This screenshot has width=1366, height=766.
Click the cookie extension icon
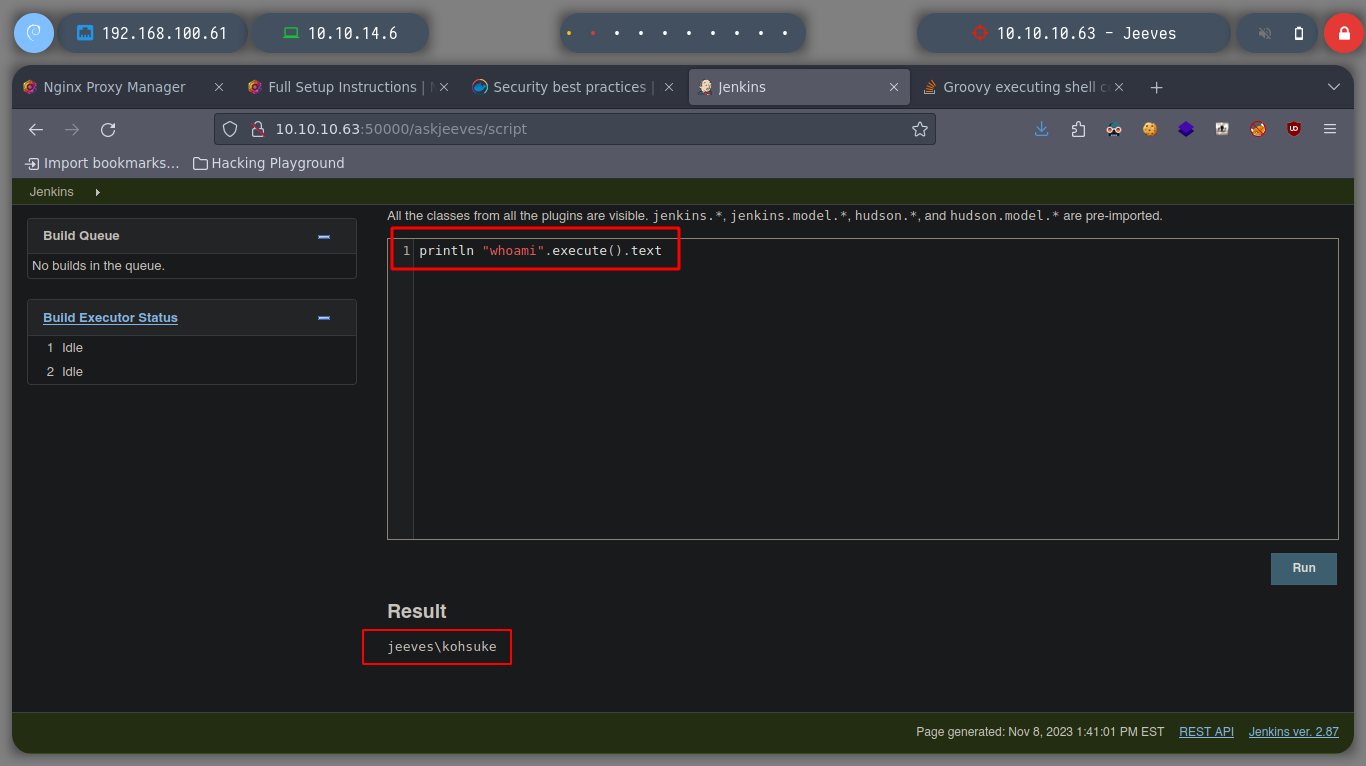coord(1150,129)
